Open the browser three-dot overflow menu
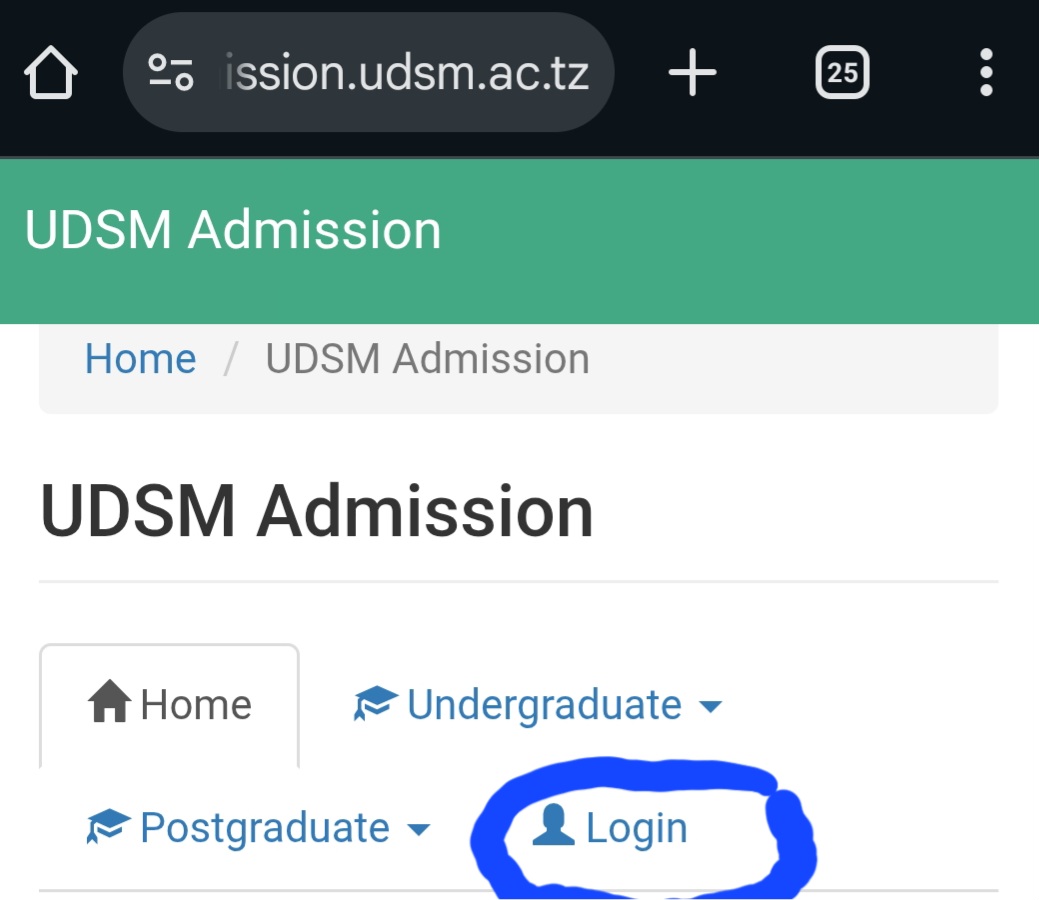The width and height of the screenshot is (1039, 900). (x=986, y=71)
